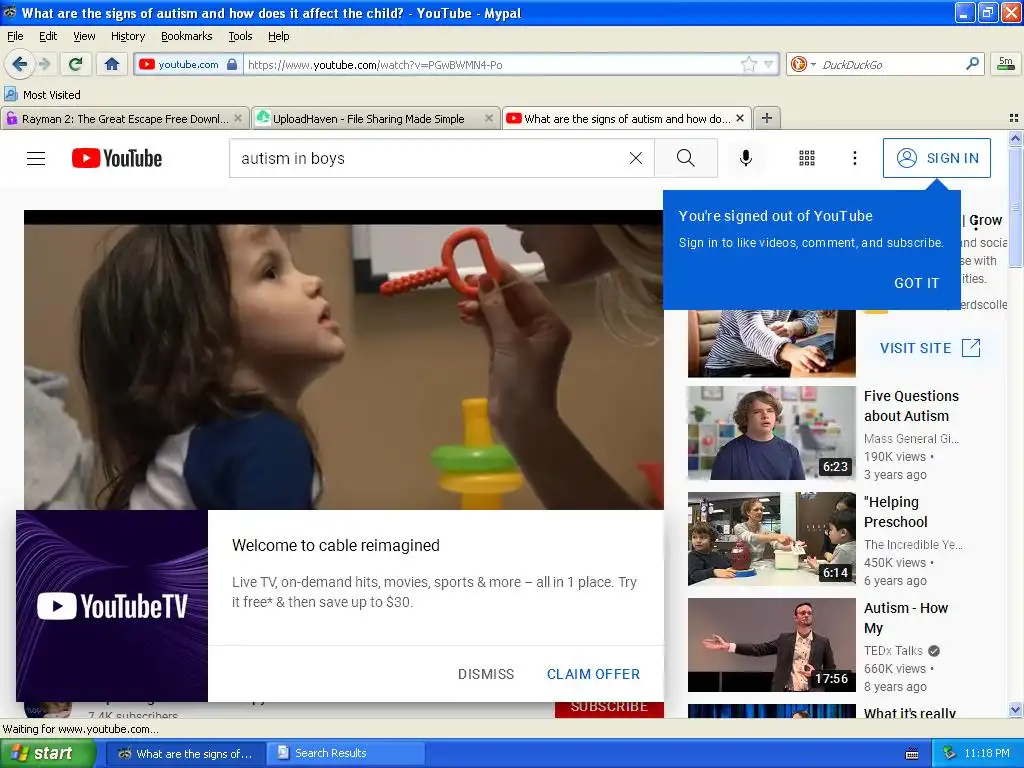
Task: Clear the YouTube search query with X
Action: (x=635, y=158)
